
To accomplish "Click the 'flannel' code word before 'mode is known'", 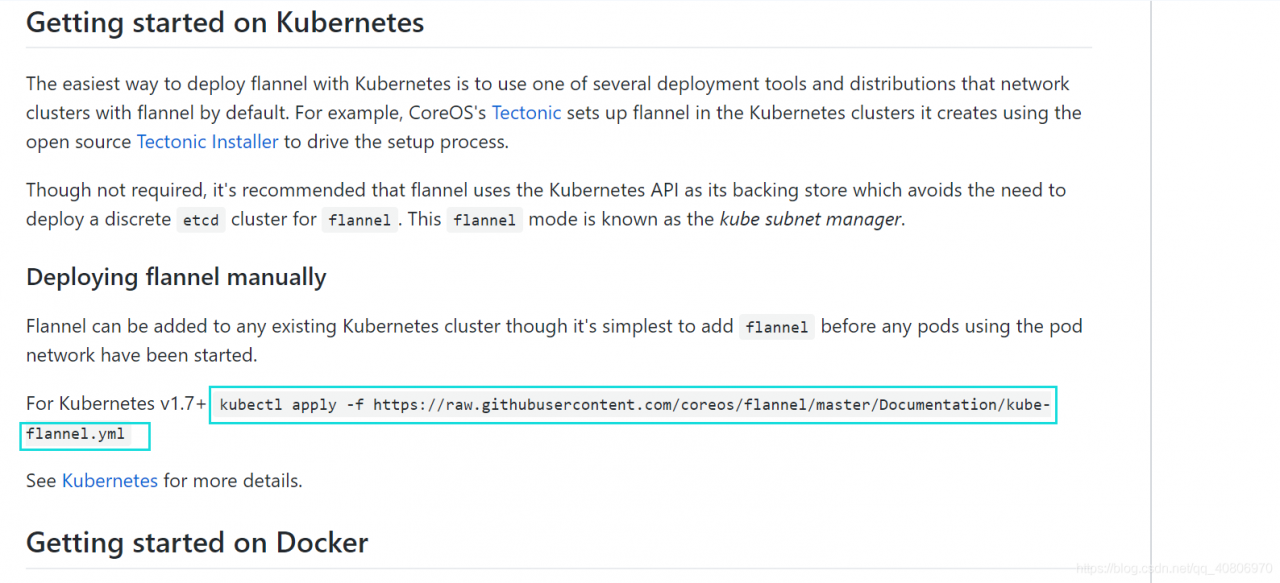I will pos(485,220).
